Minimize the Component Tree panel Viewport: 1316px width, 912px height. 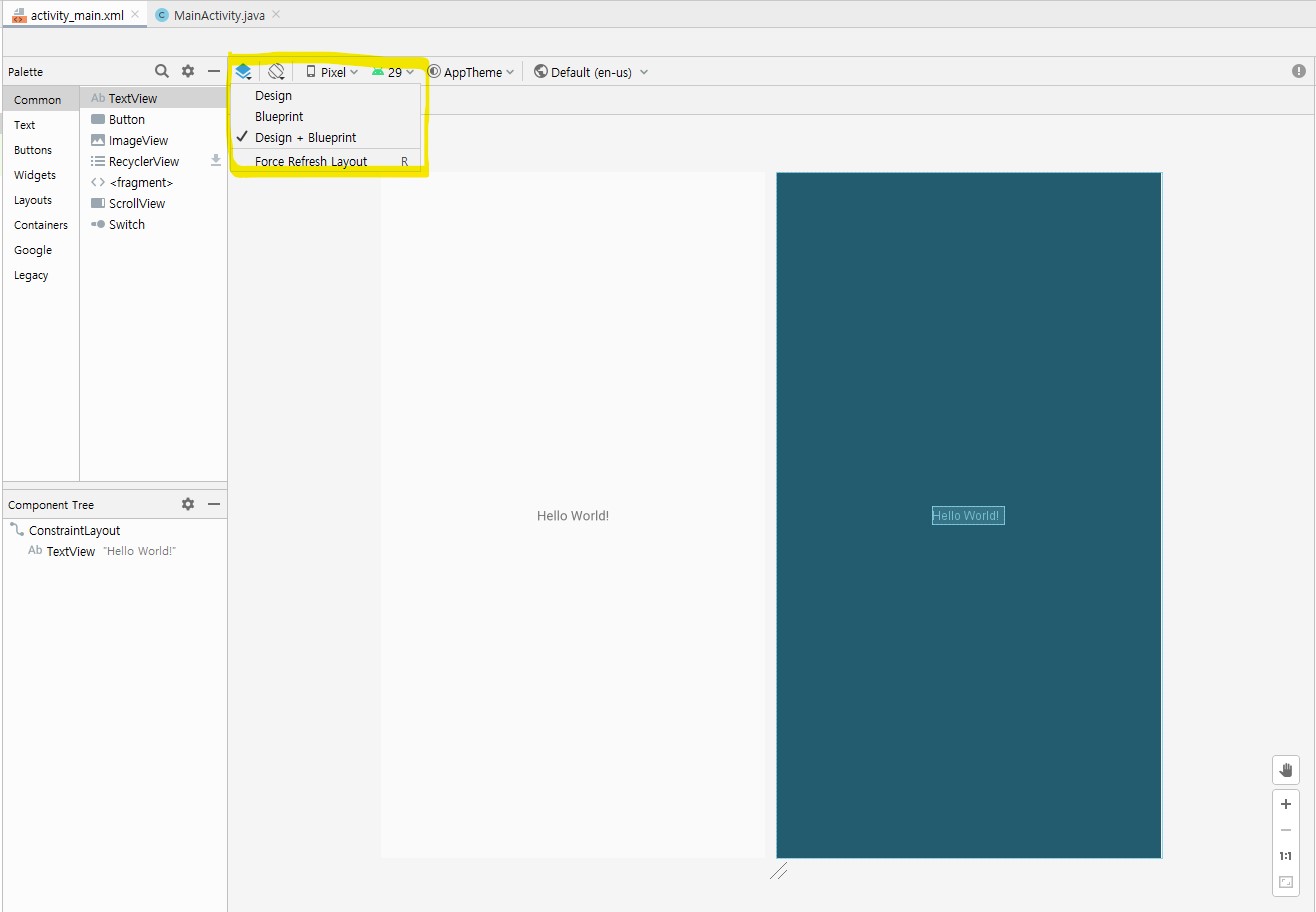[214, 504]
